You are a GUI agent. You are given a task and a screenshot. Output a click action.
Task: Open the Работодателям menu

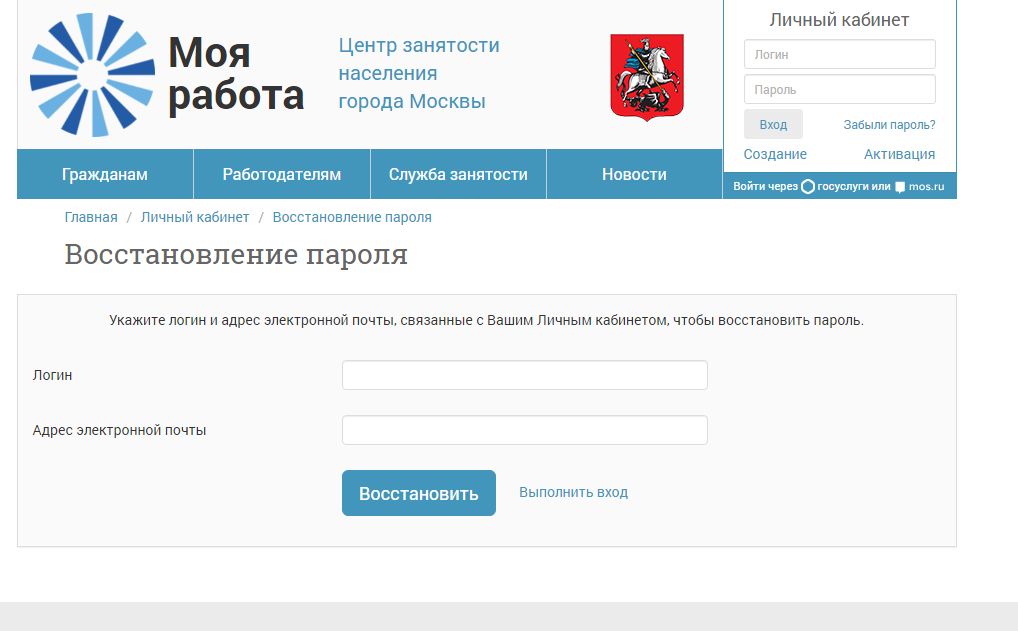click(x=282, y=174)
